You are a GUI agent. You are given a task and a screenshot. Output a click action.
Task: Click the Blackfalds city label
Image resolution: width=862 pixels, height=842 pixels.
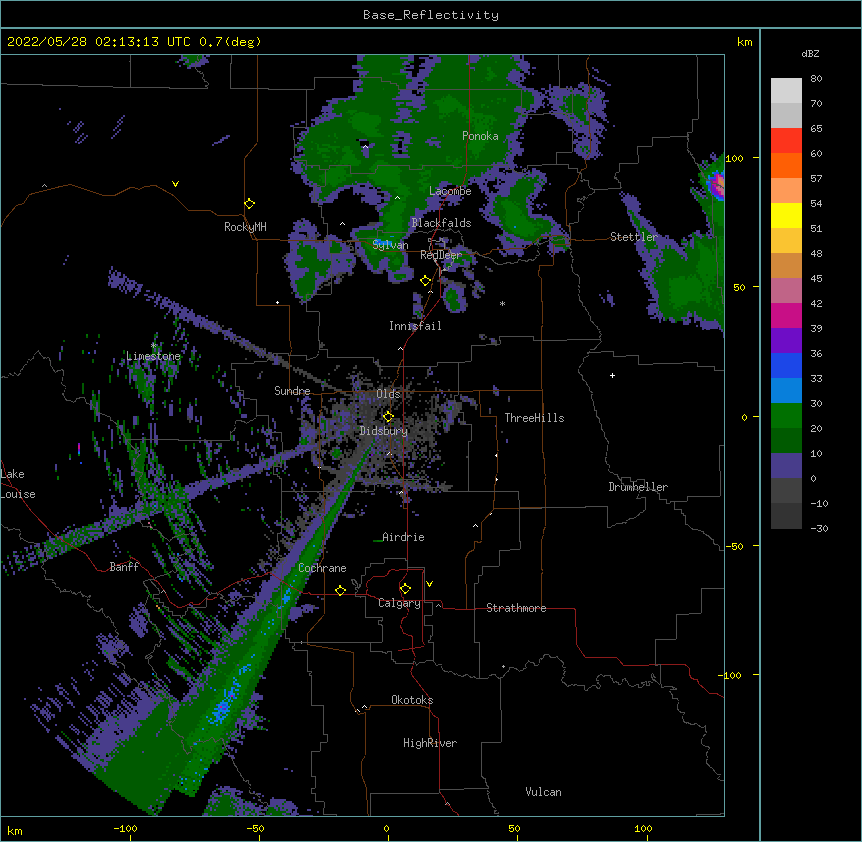(441, 223)
